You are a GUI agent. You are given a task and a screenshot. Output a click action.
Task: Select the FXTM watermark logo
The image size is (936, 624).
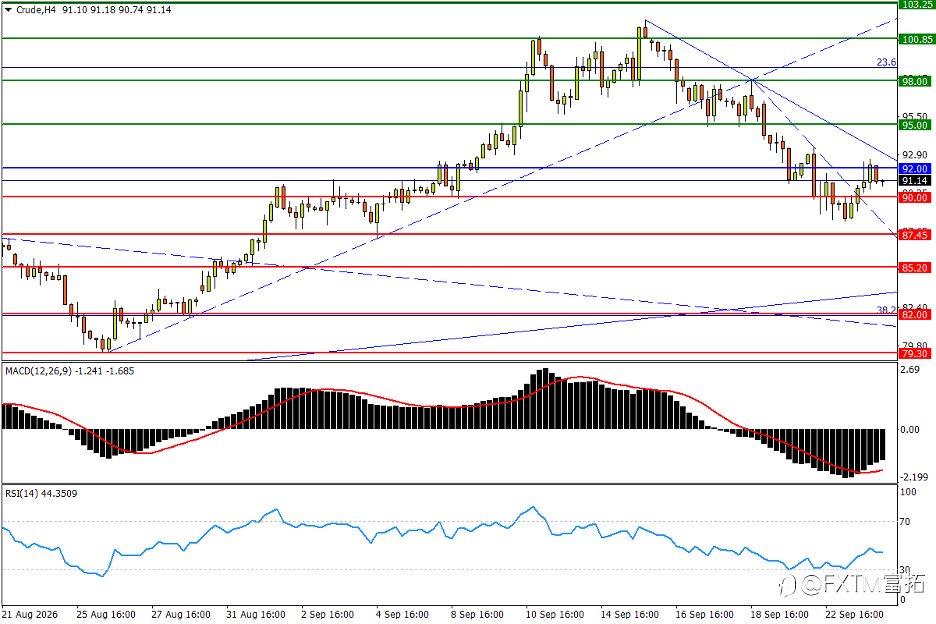[x=852, y=584]
